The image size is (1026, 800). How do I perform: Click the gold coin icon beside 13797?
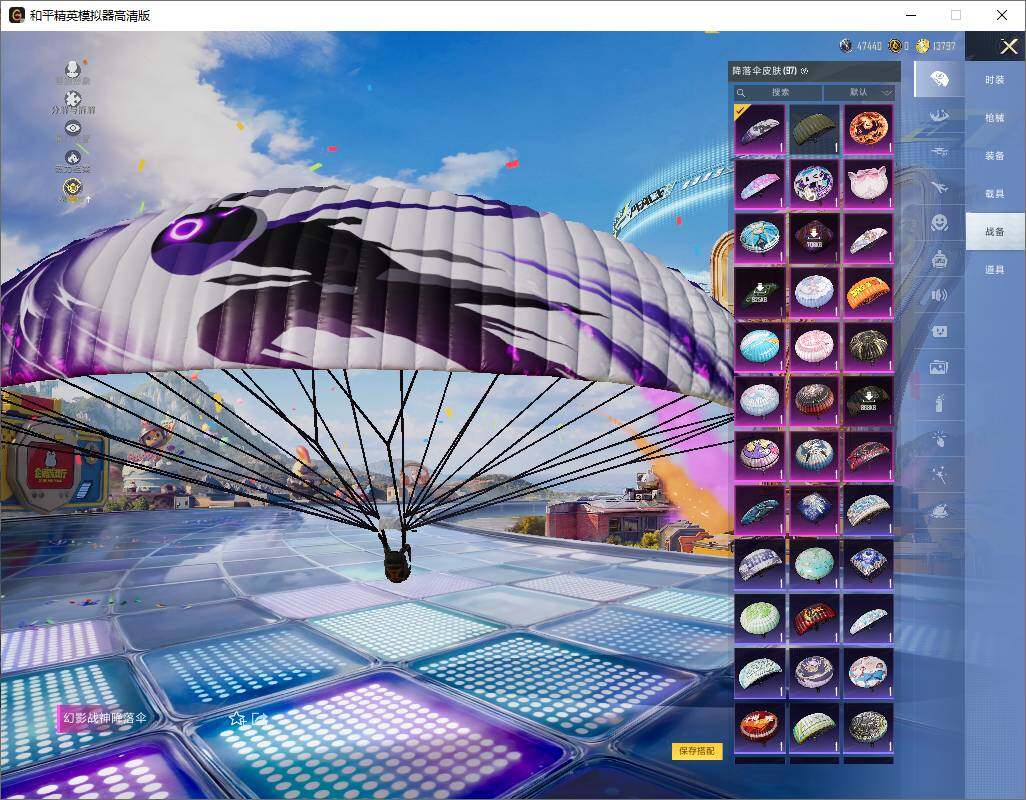click(922, 46)
